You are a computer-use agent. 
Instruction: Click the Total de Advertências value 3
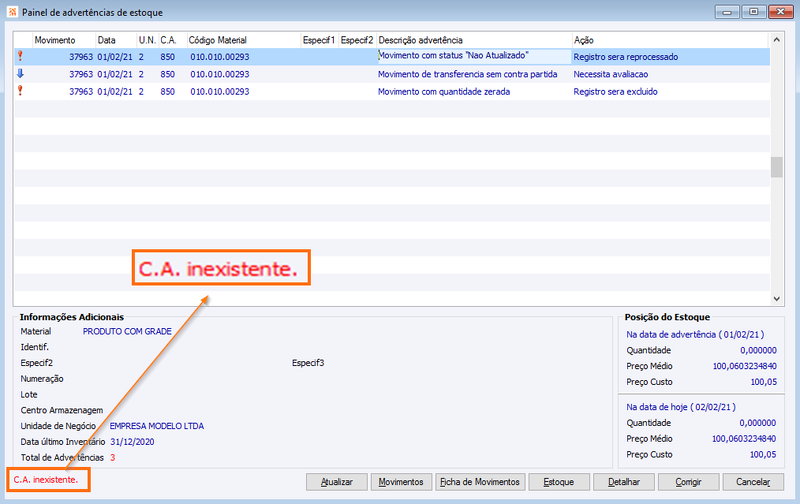coord(113,458)
